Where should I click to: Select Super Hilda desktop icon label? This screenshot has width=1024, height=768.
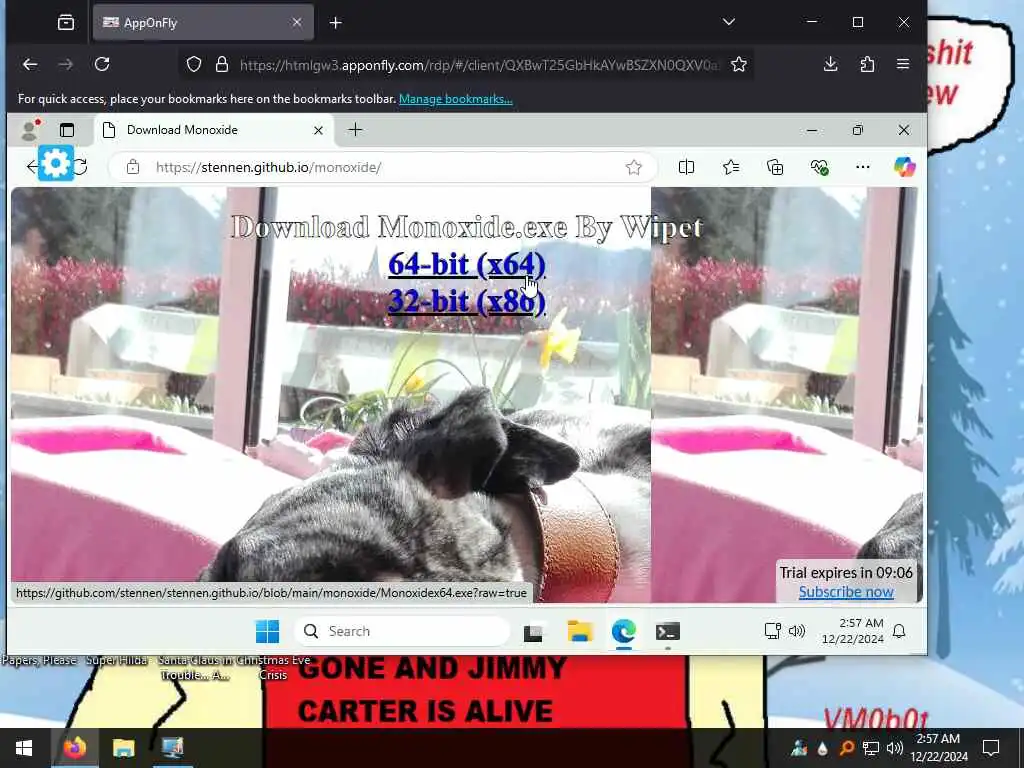pos(116,660)
